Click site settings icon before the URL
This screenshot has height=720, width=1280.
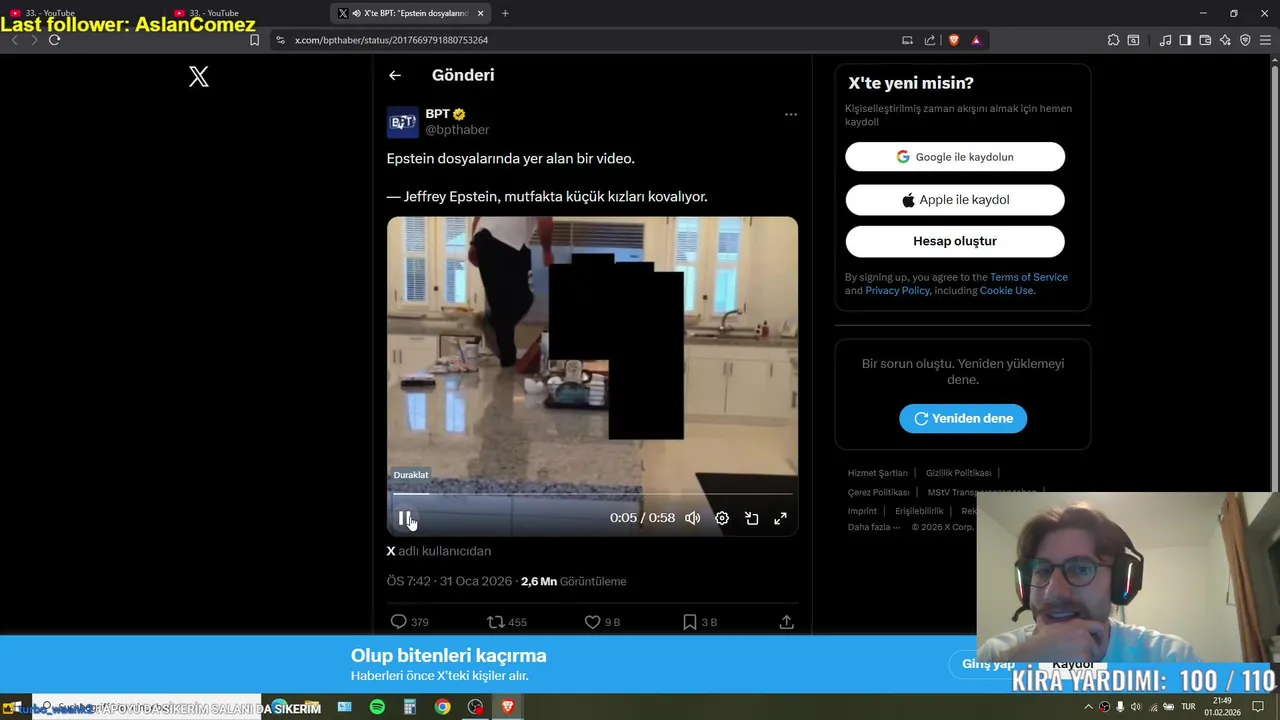click(x=281, y=40)
